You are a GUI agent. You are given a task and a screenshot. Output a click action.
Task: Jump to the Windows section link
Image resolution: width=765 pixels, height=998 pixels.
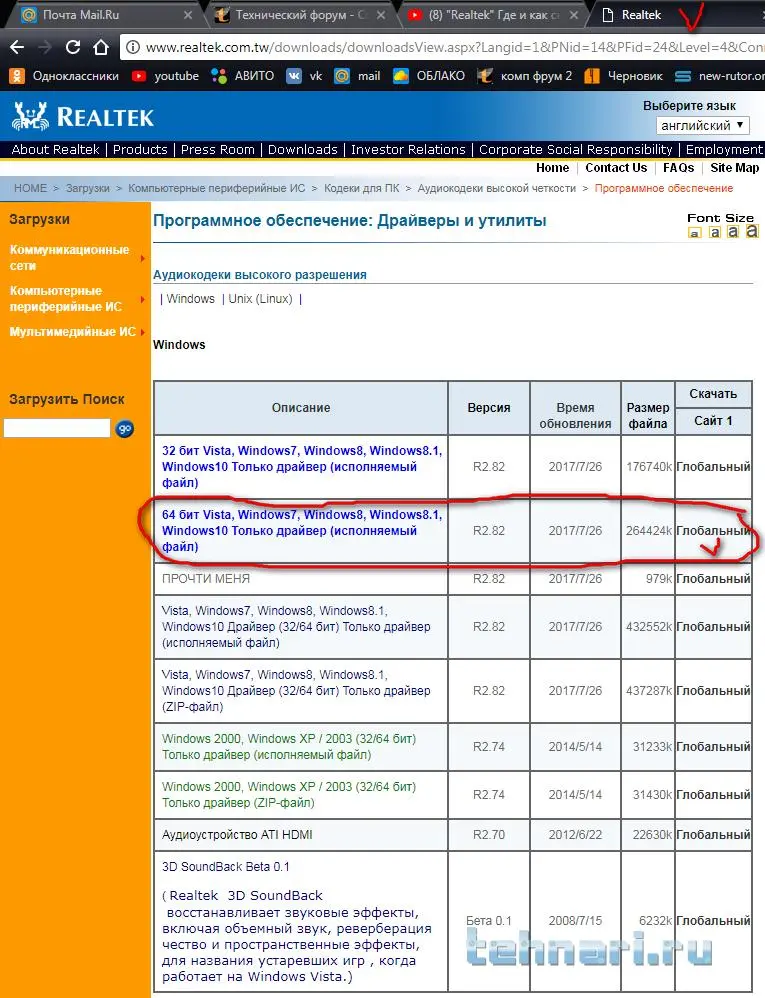[191, 299]
